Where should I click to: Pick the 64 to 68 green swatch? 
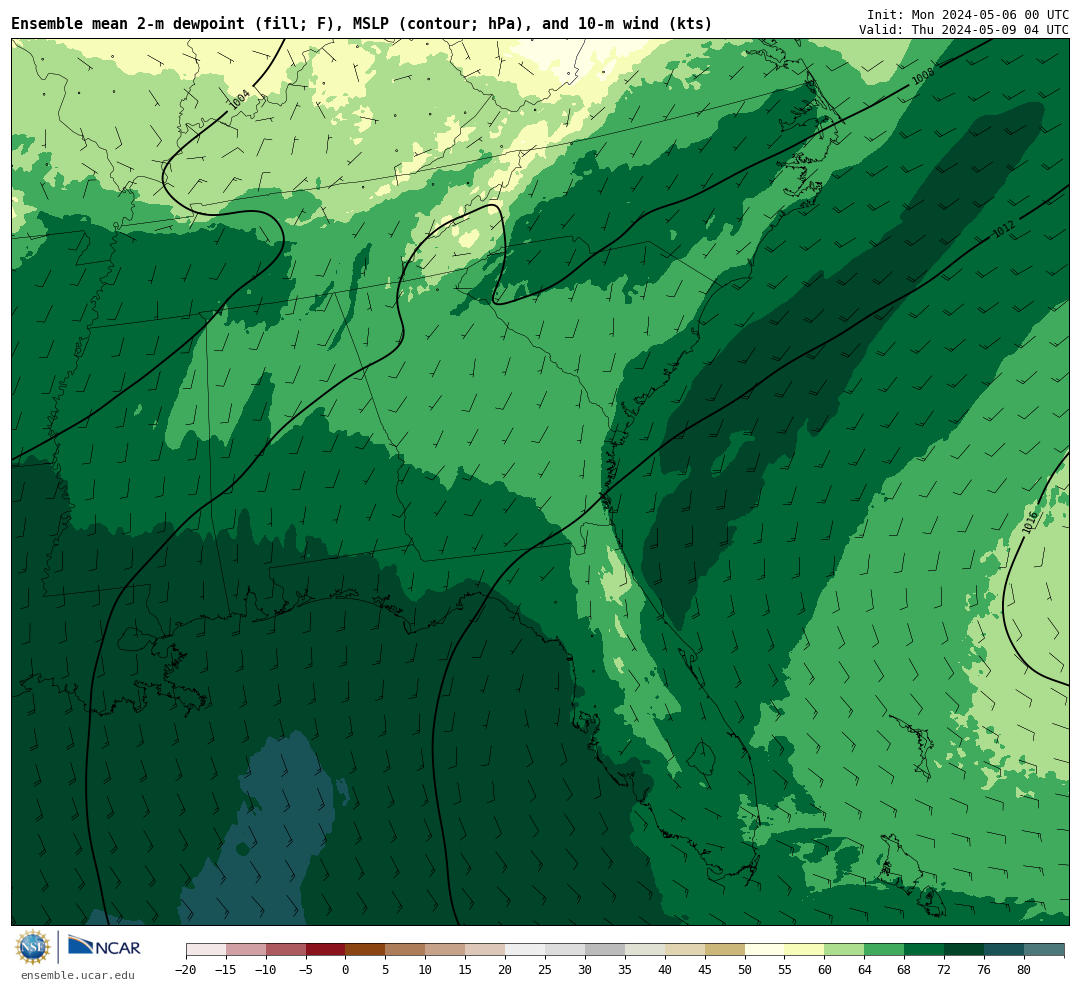[x=884, y=950]
